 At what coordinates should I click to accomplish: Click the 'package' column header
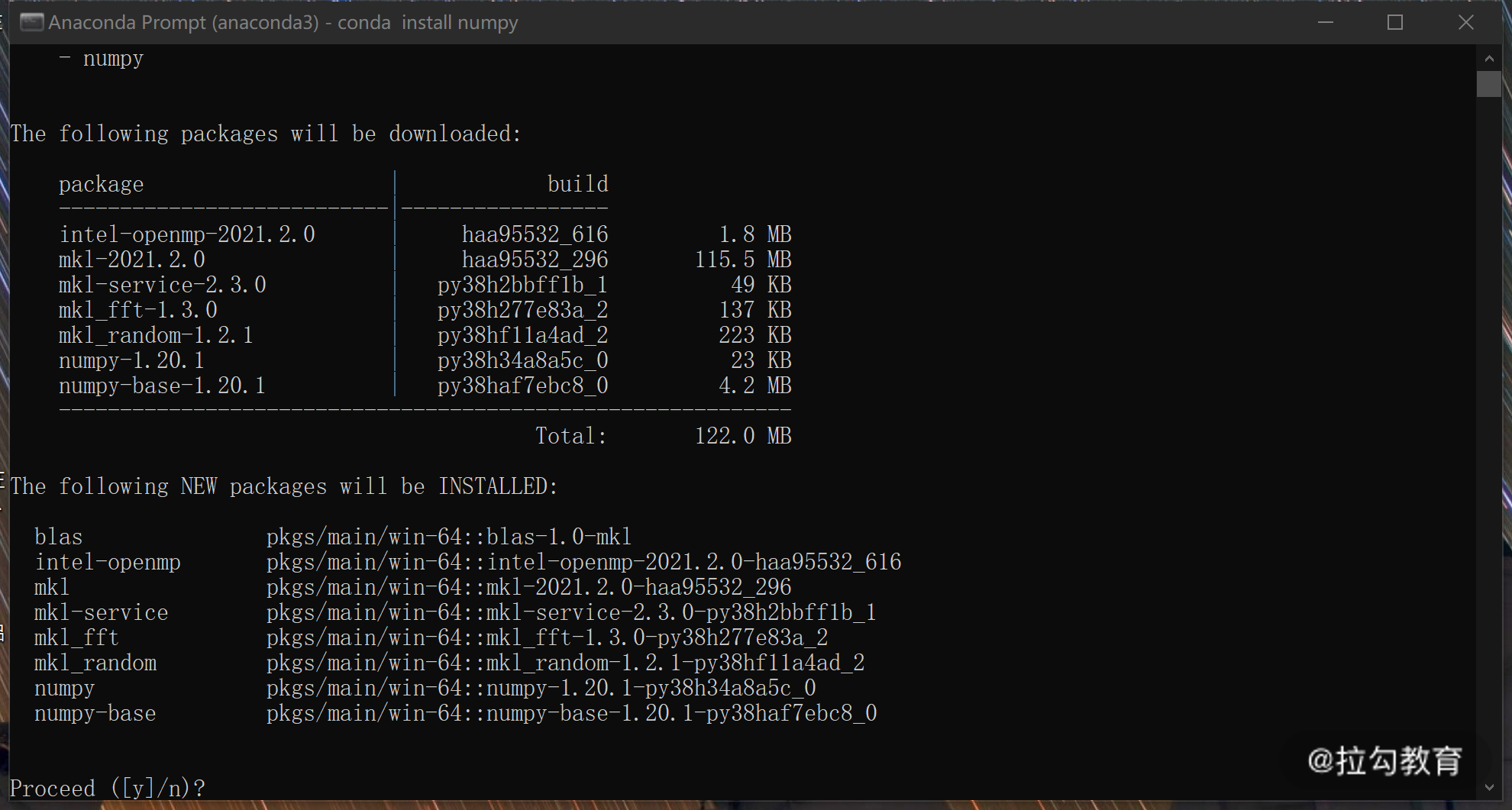point(102,185)
